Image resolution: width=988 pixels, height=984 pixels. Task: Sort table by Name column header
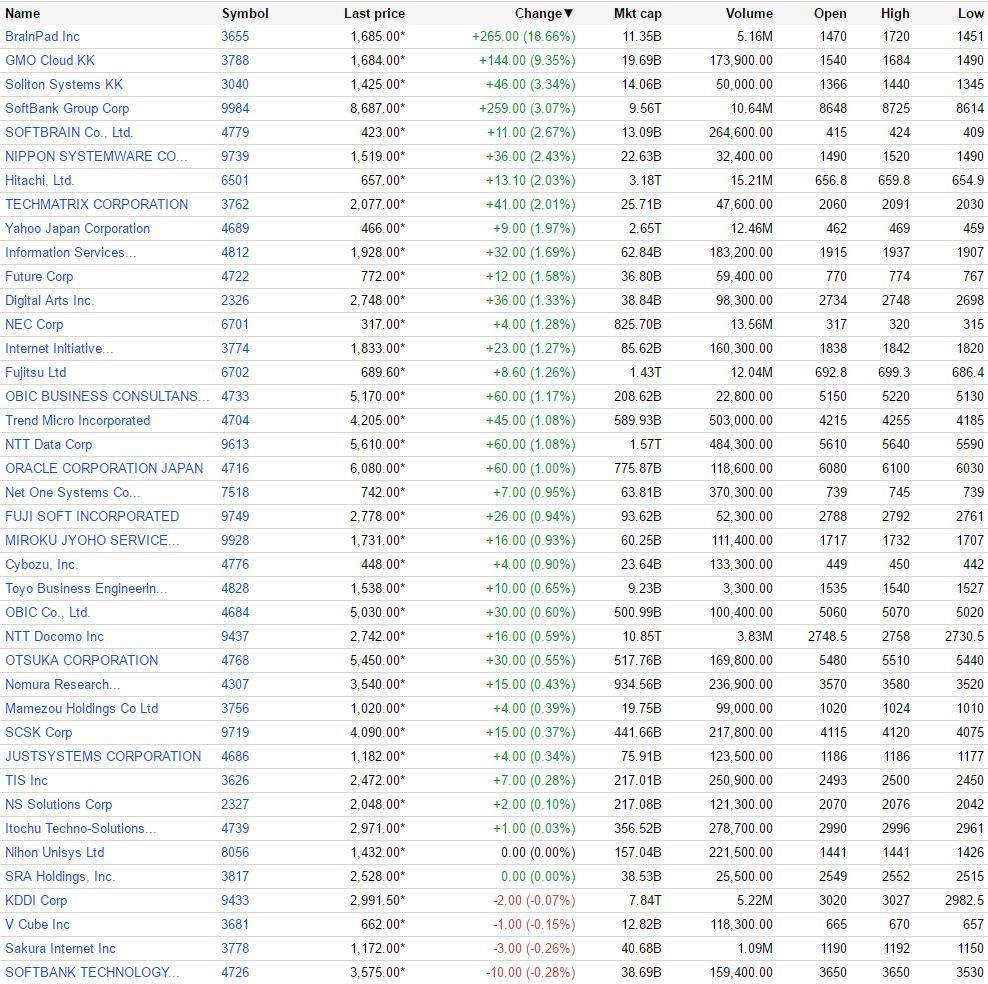(x=22, y=13)
